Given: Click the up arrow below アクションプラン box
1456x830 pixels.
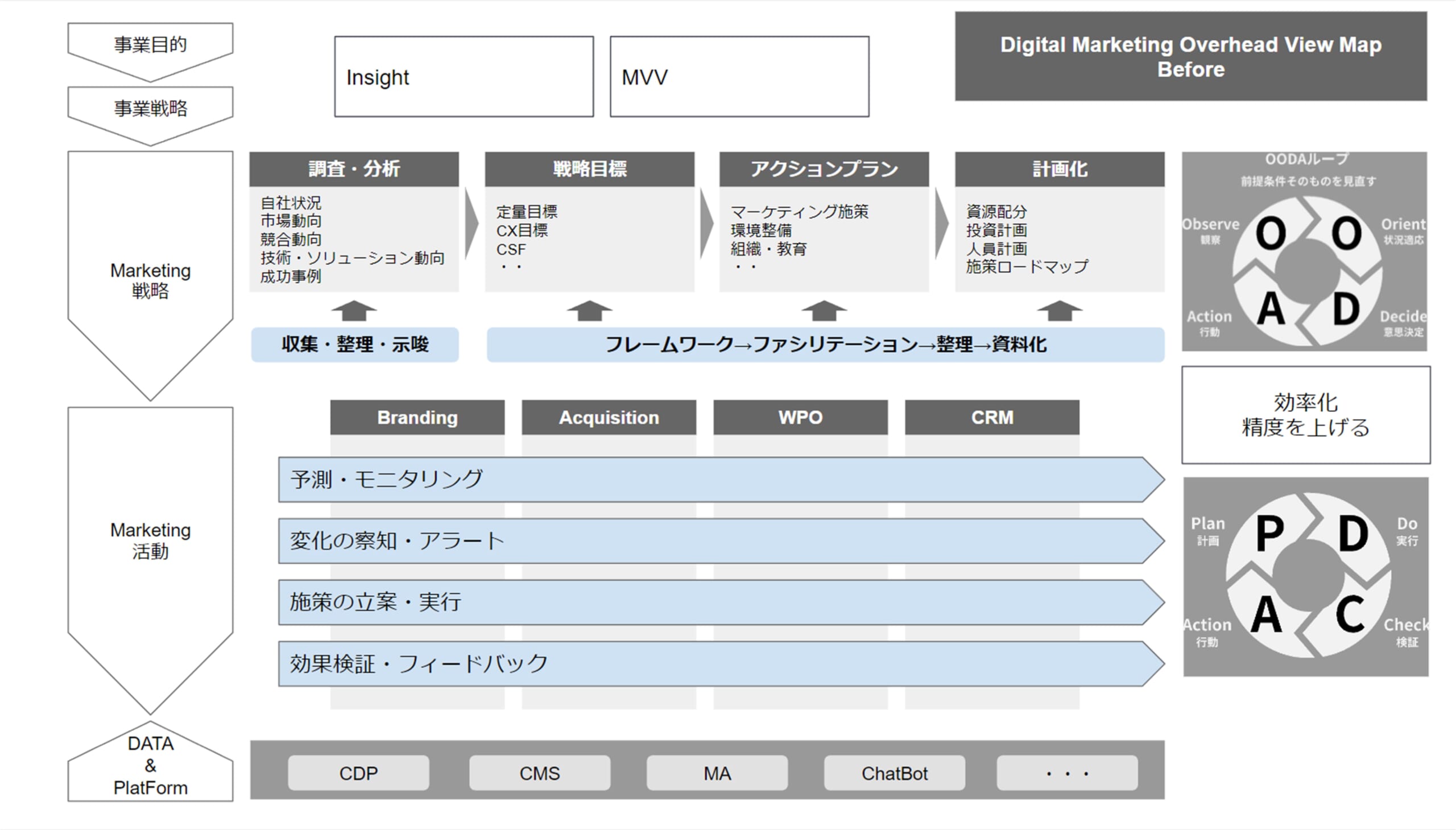Looking at the screenshot, I should (x=824, y=311).
